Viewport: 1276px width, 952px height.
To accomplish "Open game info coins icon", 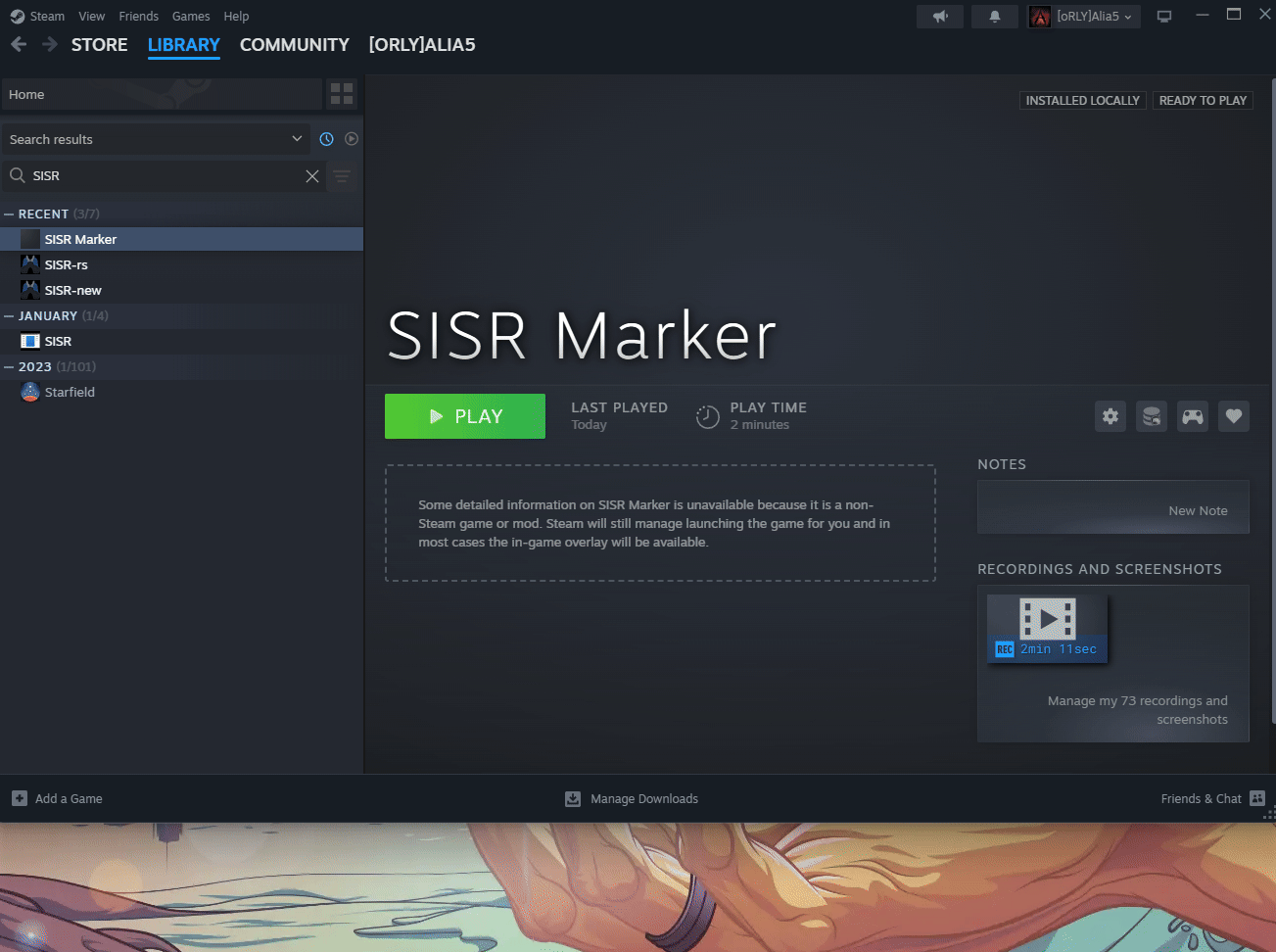I will pyautogui.click(x=1152, y=416).
